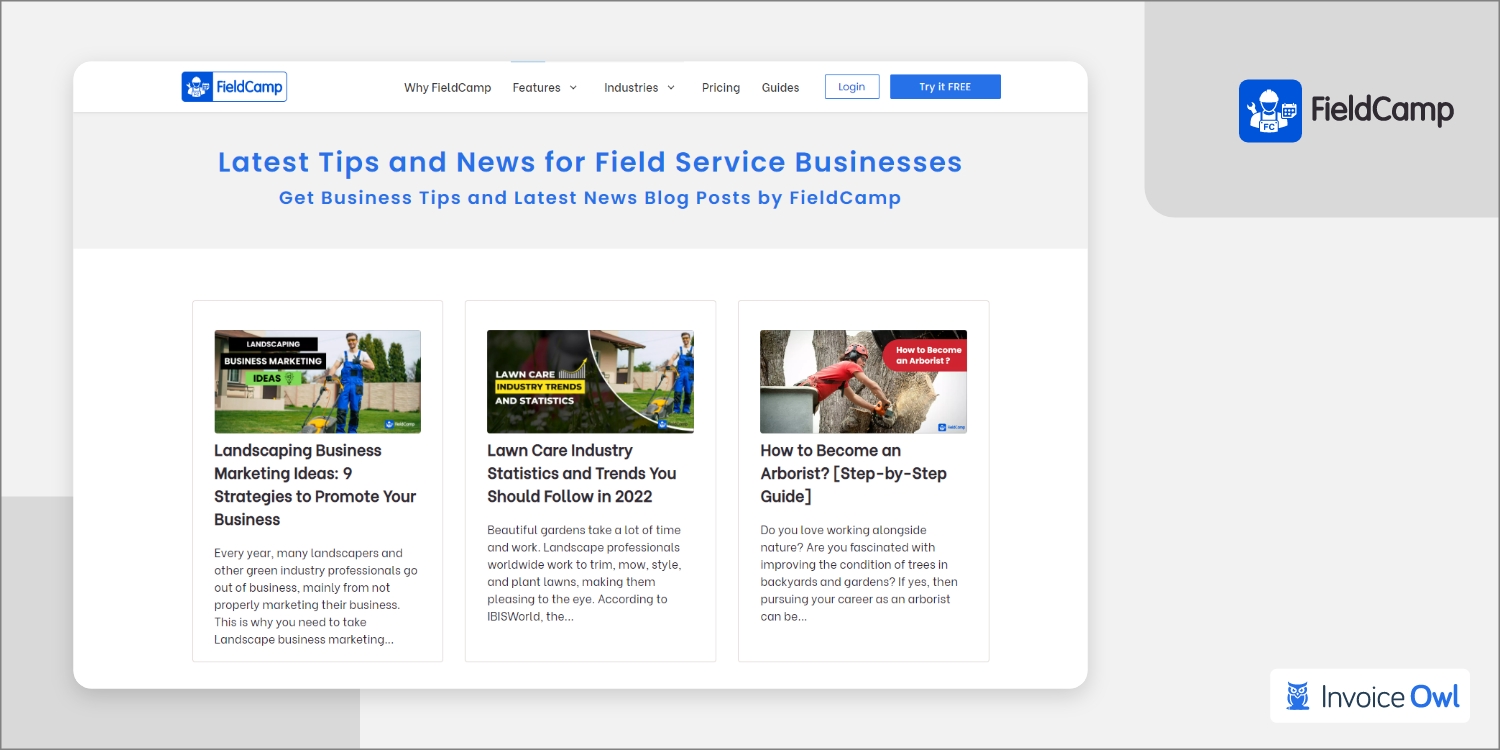
Task: Select the Lawn Care Industry Trends thumbnail
Action: [590, 381]
